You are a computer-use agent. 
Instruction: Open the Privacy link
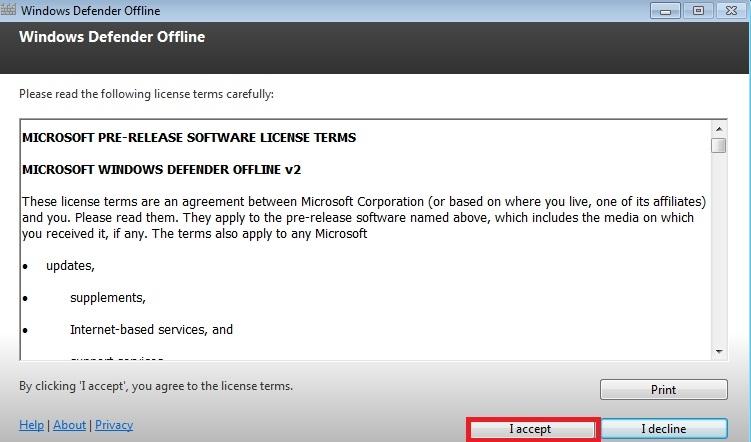pos(114,425)
